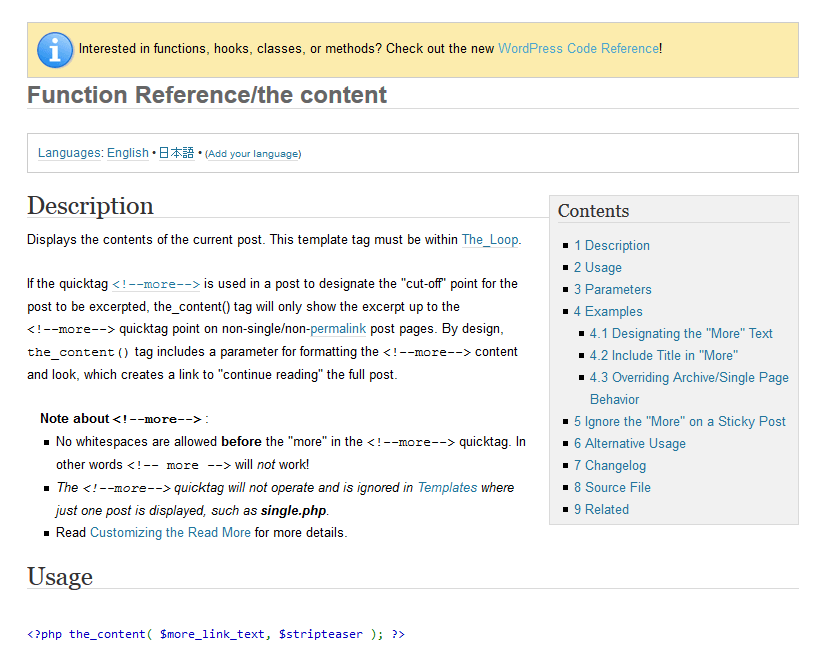
Task: Click the Contents box heading
Action: click(594, 211)
